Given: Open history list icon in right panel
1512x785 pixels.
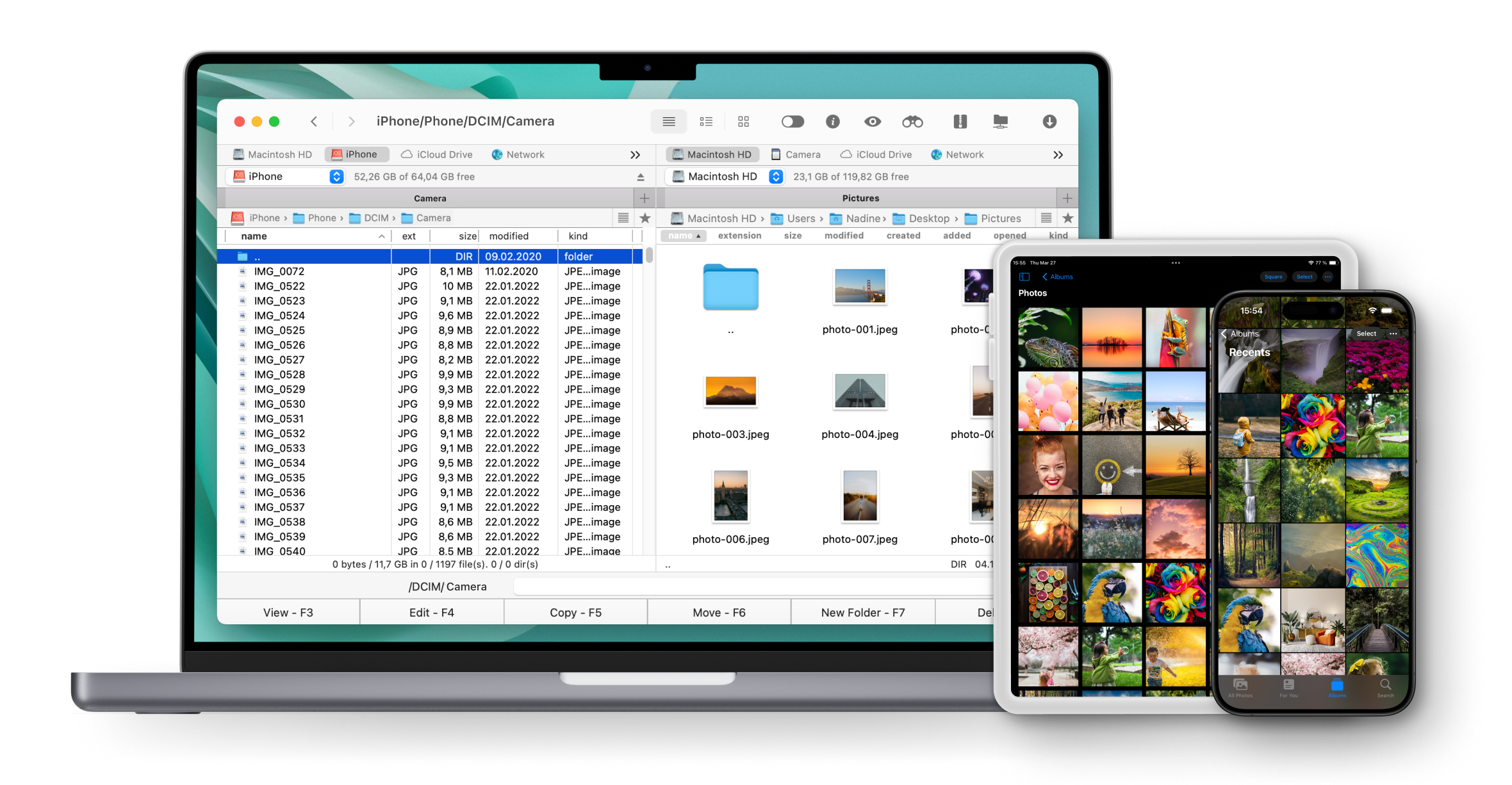Looking at the screenshot, I should pos(1046,218).
